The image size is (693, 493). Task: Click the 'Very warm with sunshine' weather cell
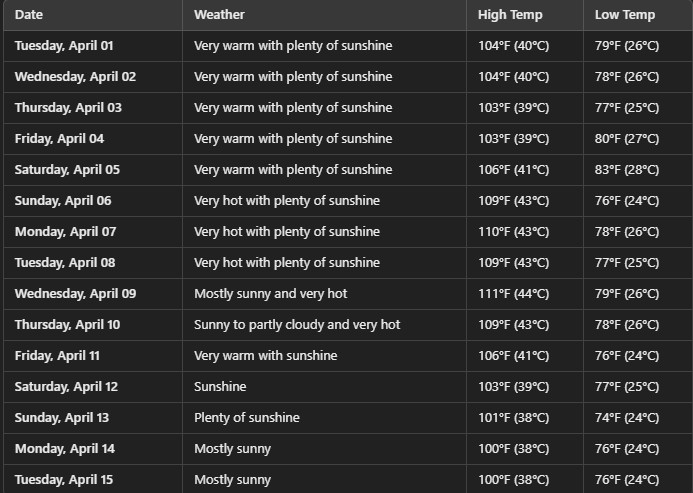click(265, 356)
